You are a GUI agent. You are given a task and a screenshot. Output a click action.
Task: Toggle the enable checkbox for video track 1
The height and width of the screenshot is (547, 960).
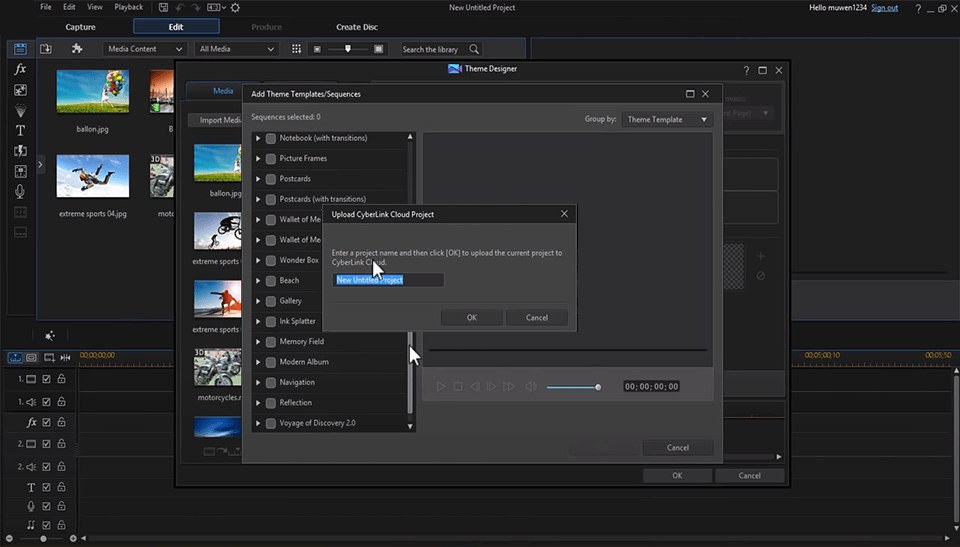click(x=47, y=379)
